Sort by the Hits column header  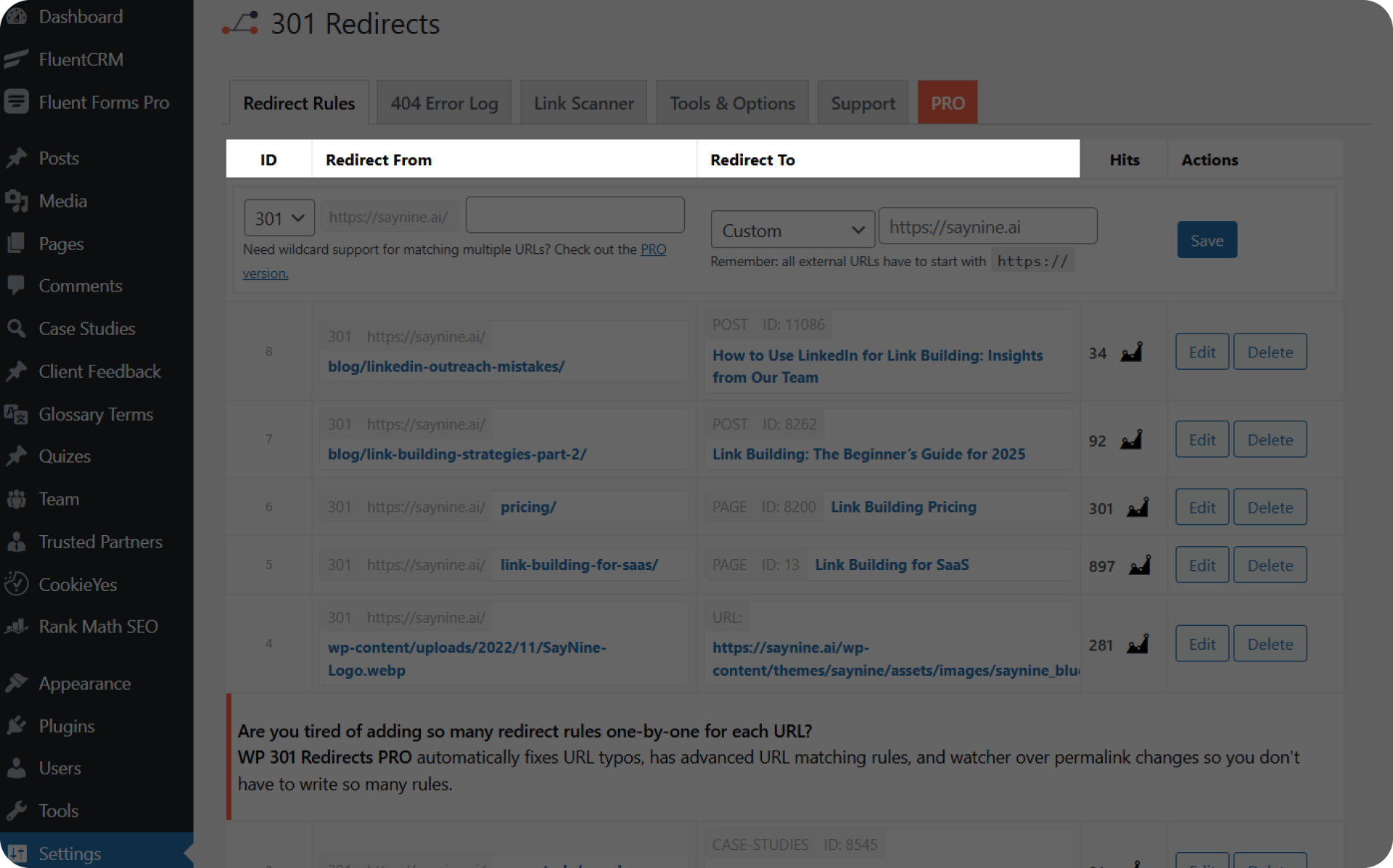(1124, 160)
